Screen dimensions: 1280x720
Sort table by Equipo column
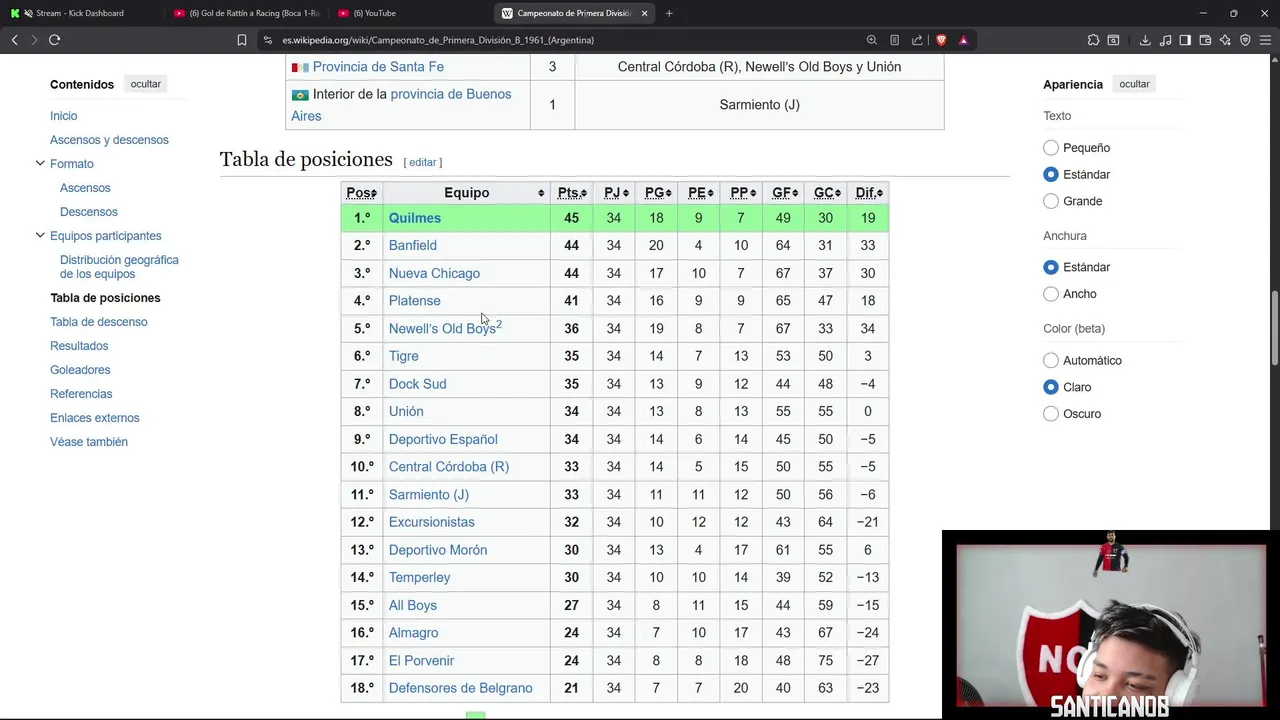[x=466, y=193]
